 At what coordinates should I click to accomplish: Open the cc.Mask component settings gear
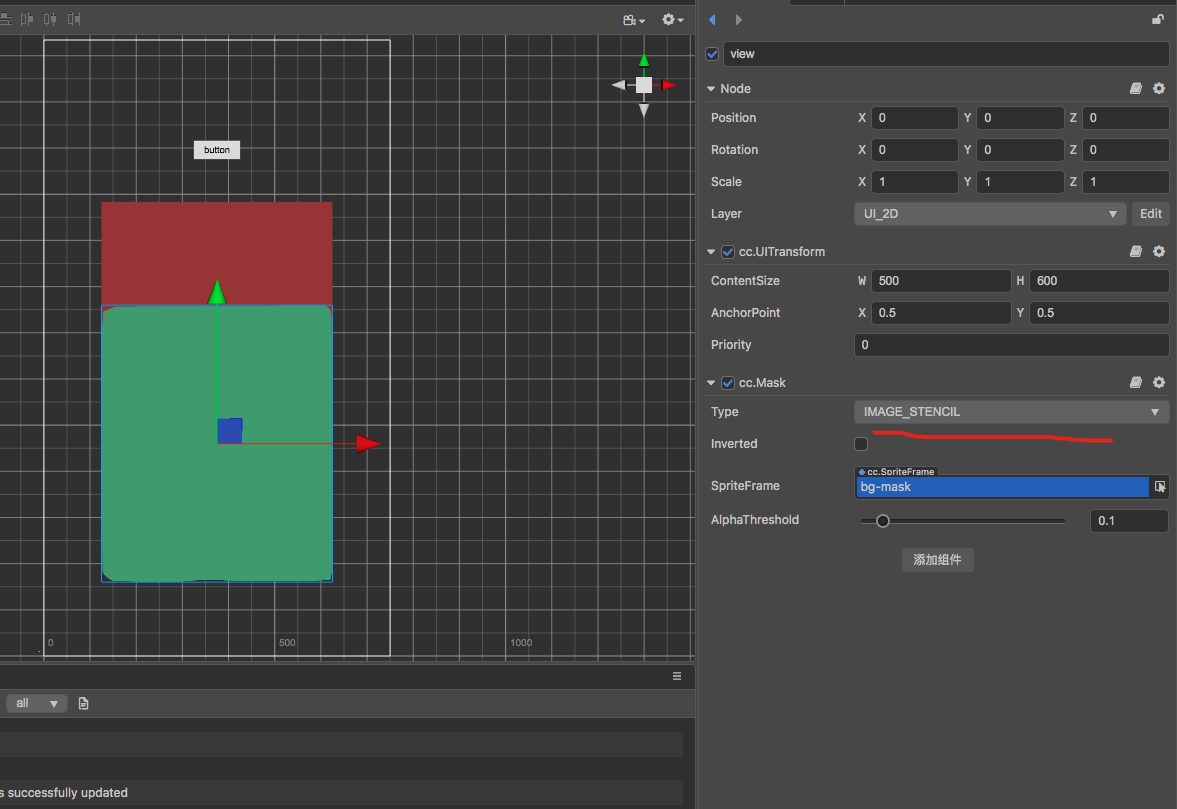(x=1159, y=382)
